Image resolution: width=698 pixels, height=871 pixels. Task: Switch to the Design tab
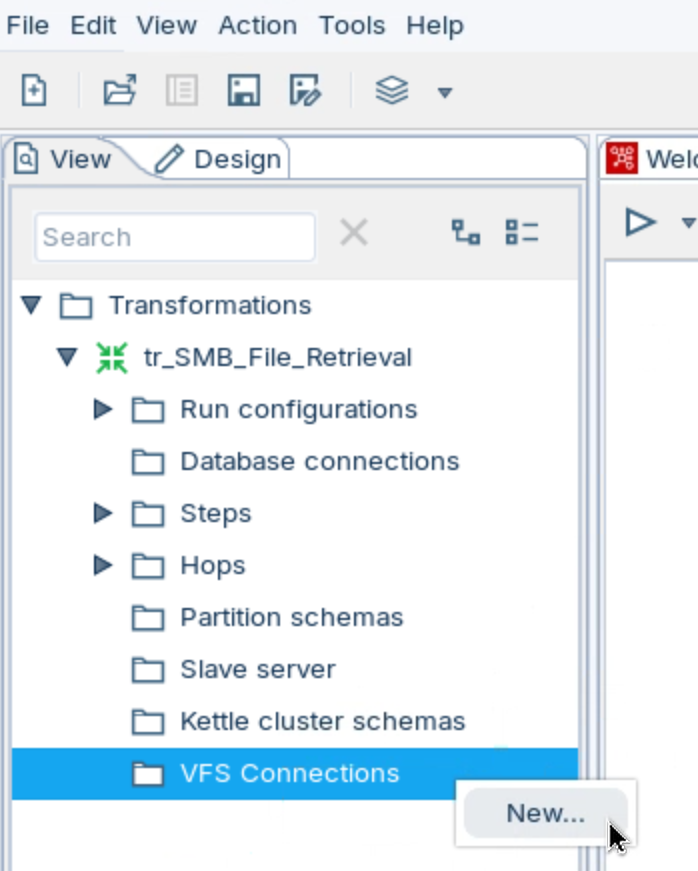(221, 159)
